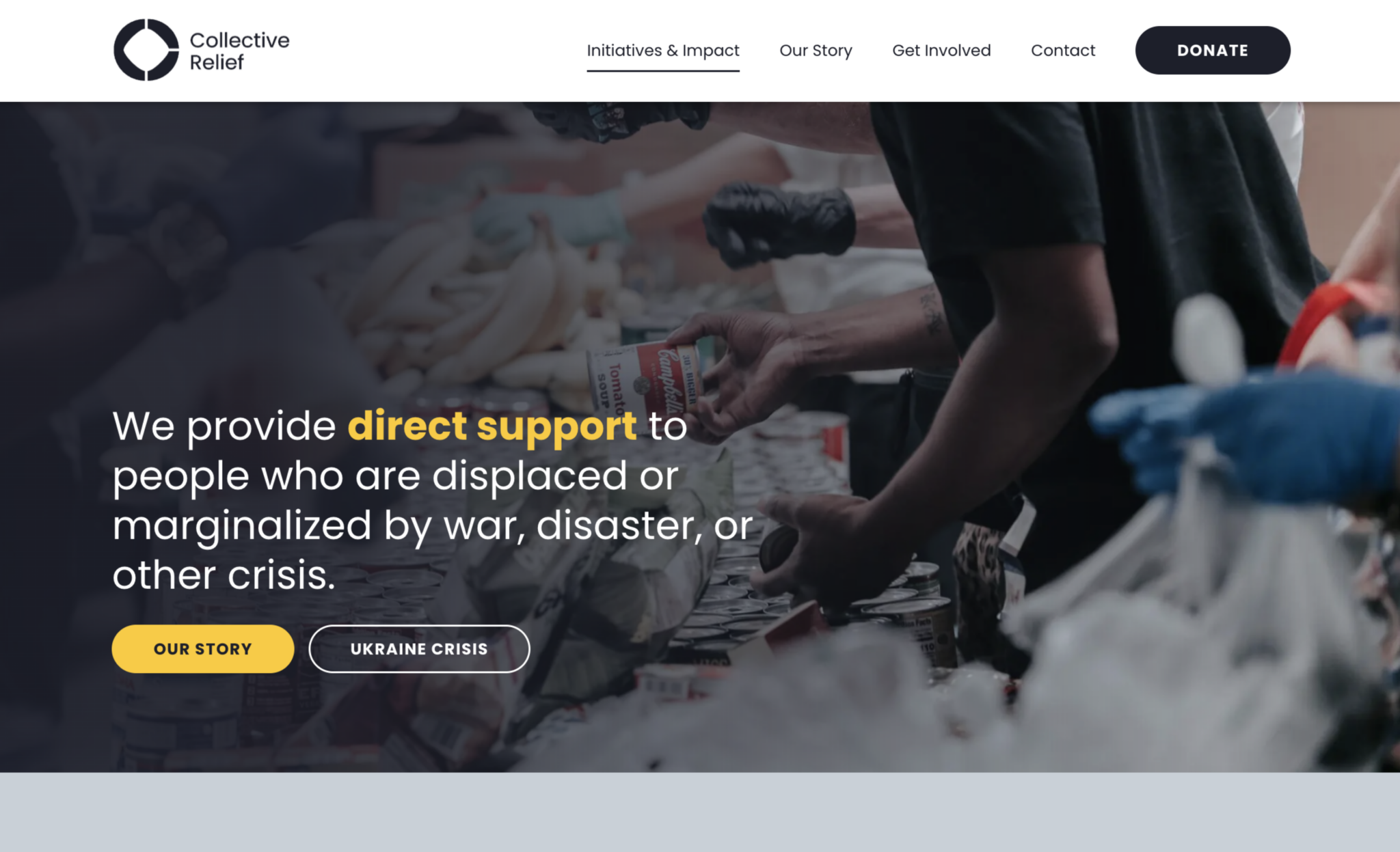Open the Get Involved navigation link
The width and height of the screenshot is (1400, 852).
coord(941,51)
